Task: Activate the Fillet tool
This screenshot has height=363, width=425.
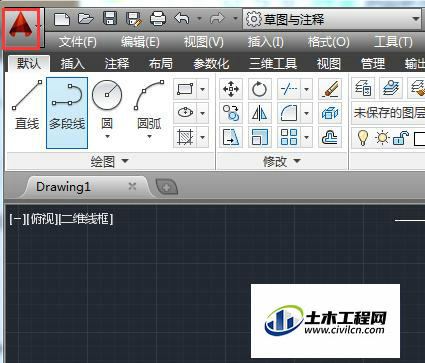Action: coord(289,113)
